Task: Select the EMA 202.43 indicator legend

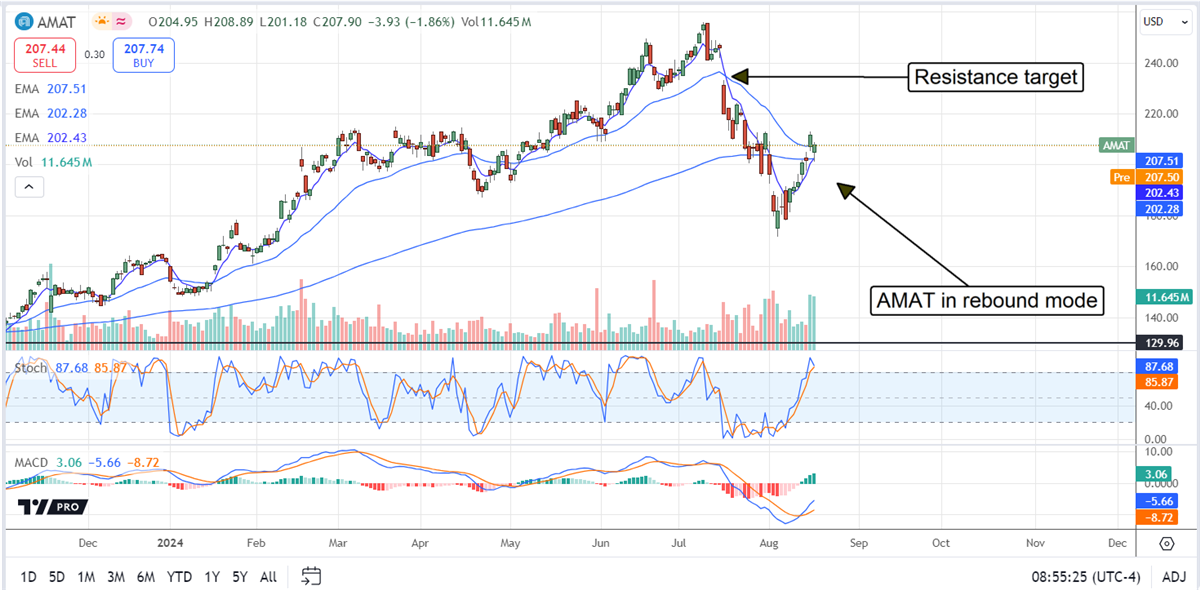Action: pos(50,137)
